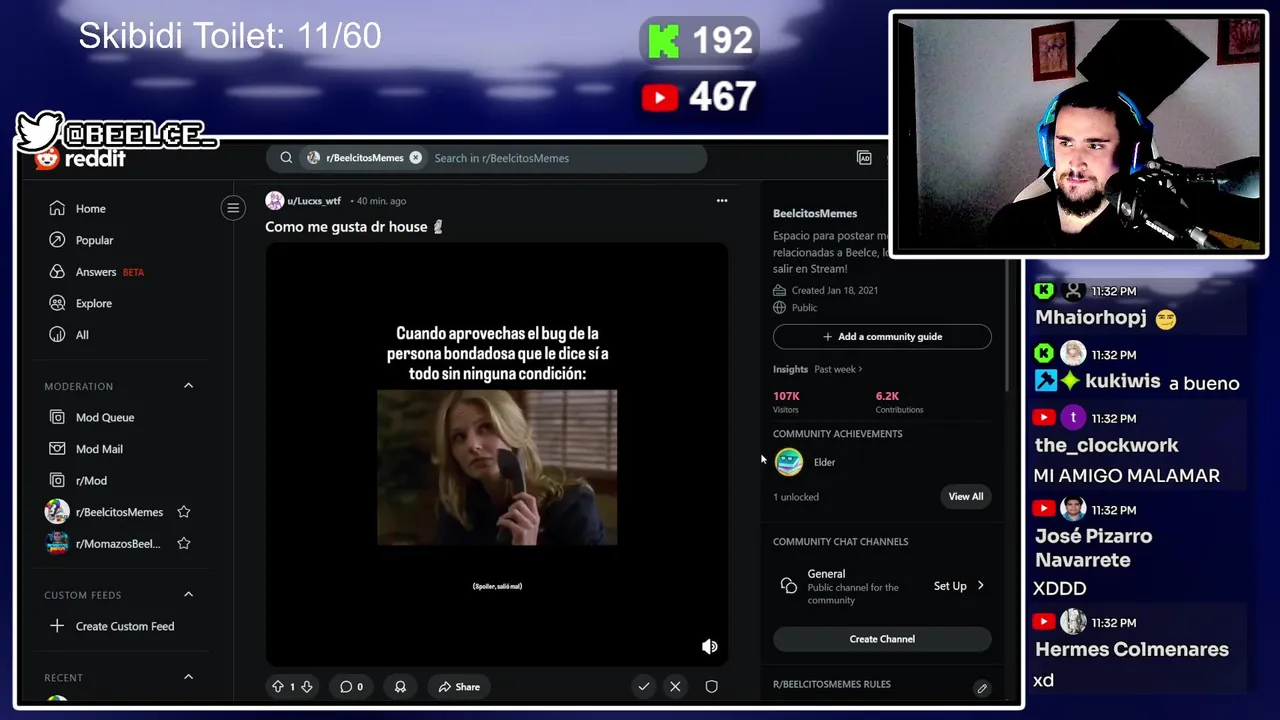The width and height of the screenshot is (1280, 720).
Task: Click the streamer webcam feed
Action: coord(1078,134)
